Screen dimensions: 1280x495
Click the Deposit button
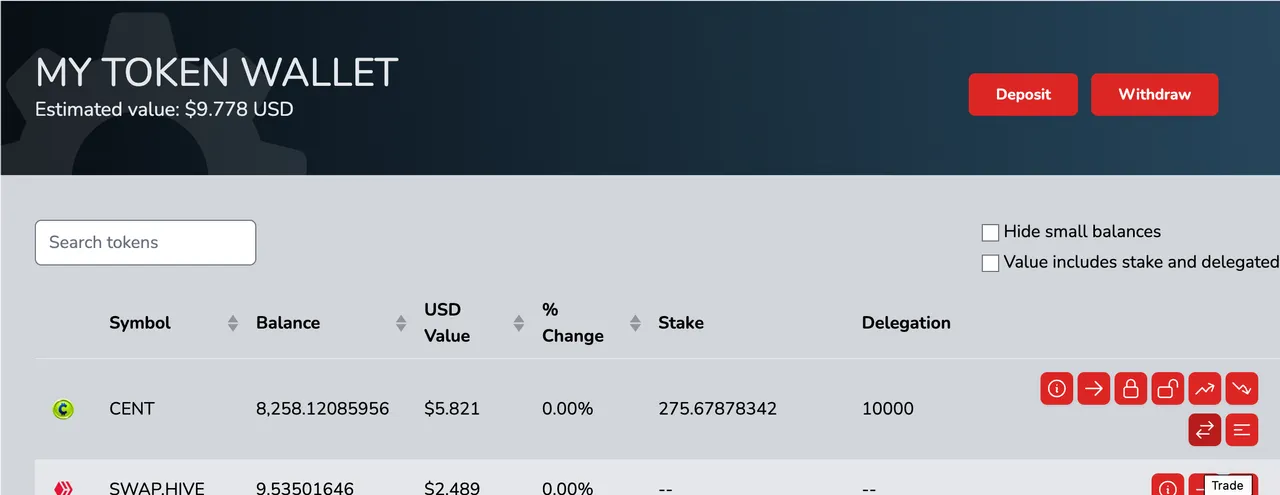point(1023,94)
